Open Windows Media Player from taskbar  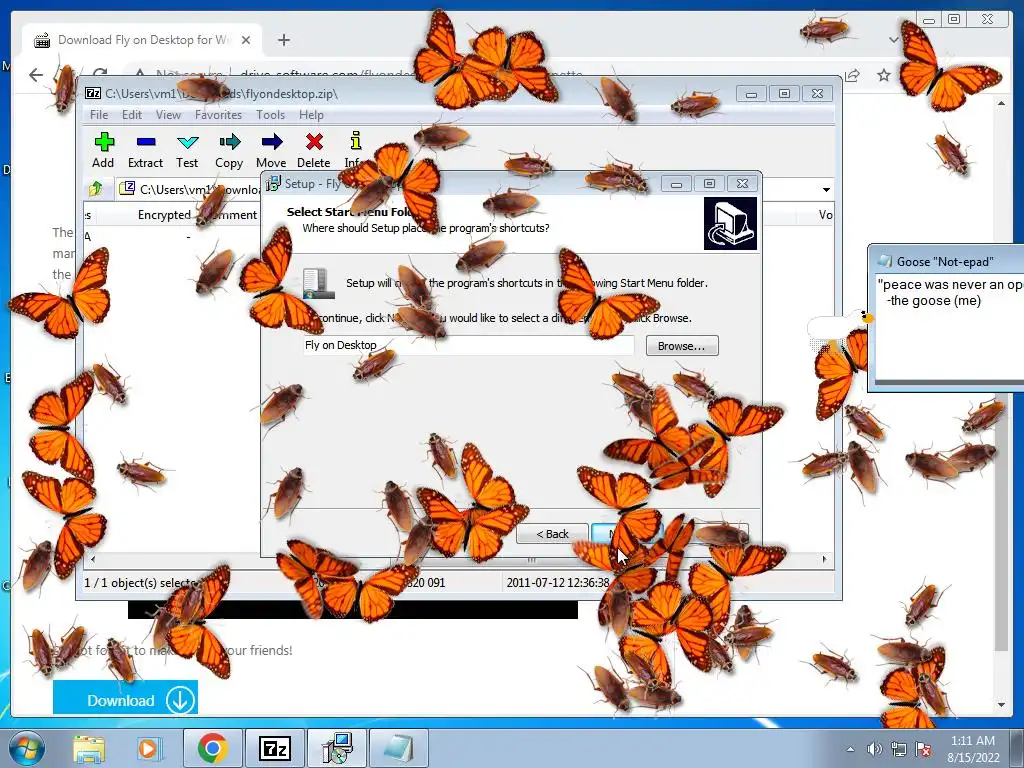pyautogui.click(x=148, y=748)
